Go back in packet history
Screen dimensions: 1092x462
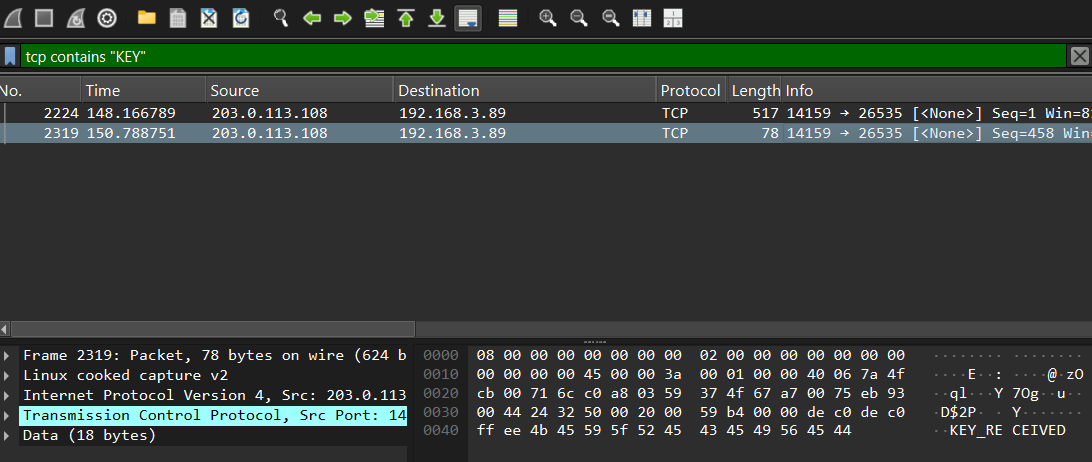click(x=311, y=18)
